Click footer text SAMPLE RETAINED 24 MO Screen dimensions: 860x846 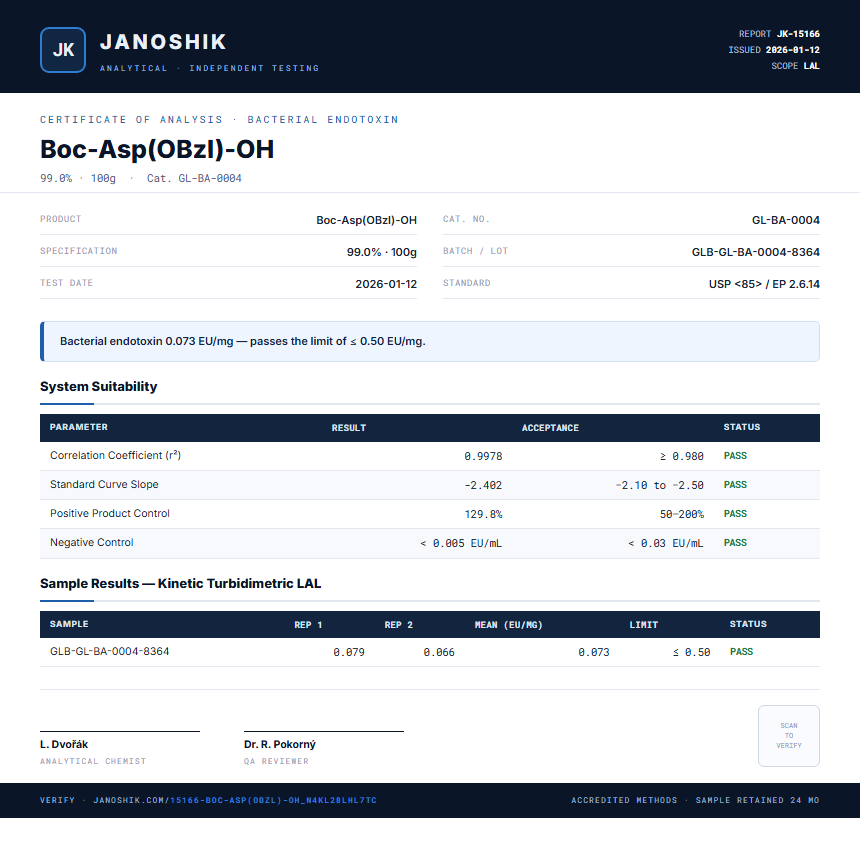757,800
